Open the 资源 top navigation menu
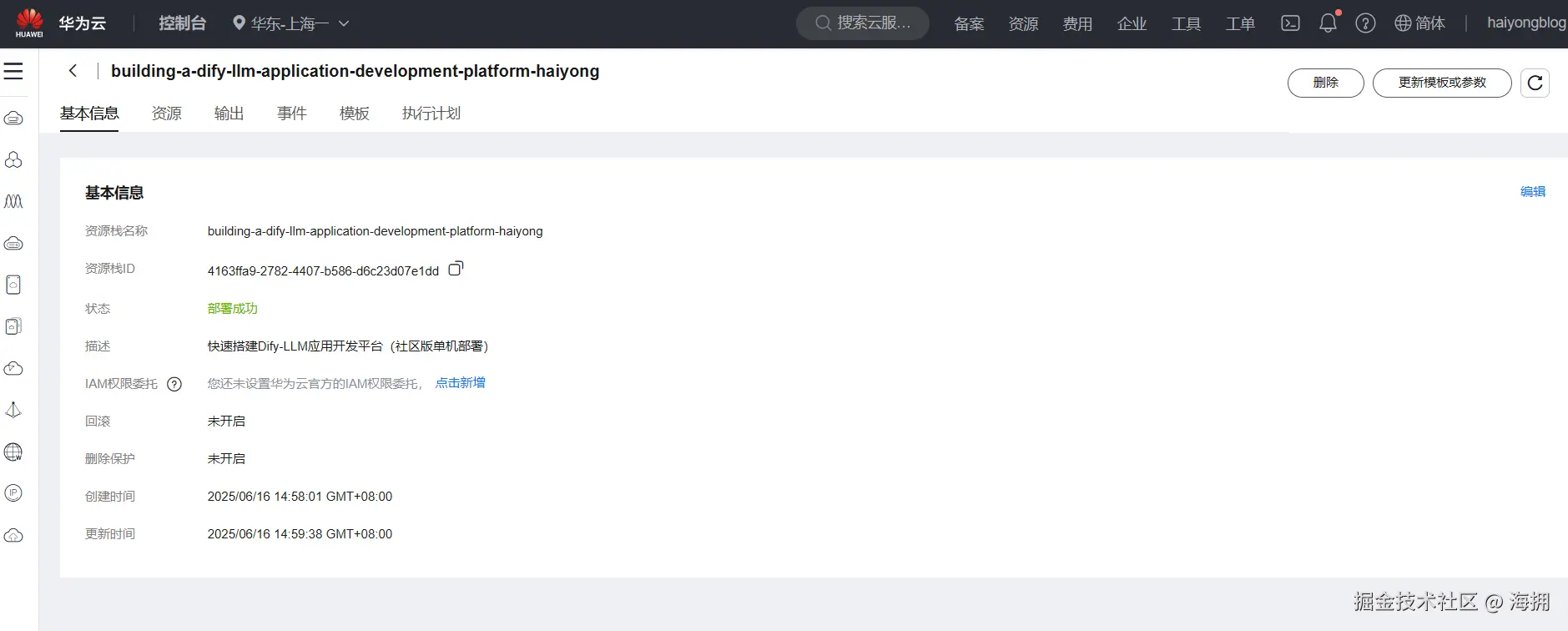1568x631 pixels. 1023,24
